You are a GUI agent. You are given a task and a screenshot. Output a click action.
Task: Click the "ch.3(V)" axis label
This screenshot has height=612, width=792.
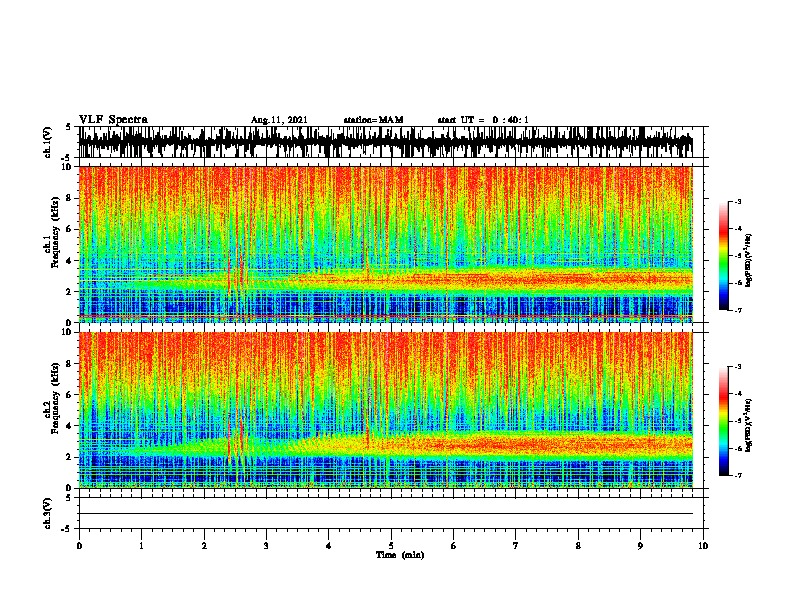coord(47,514)
